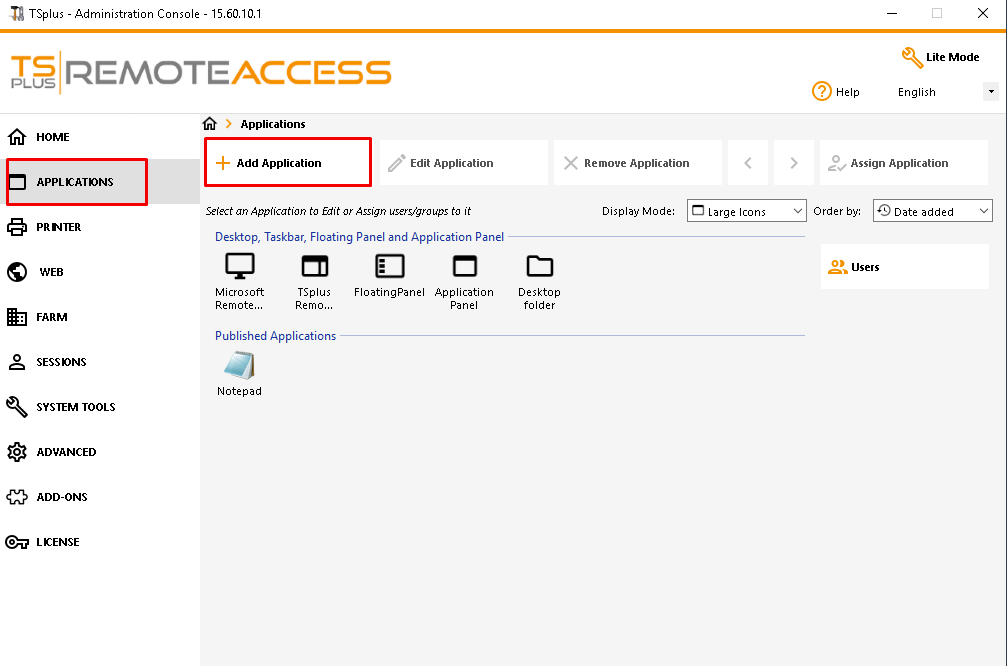Go to the Printer section

click(59, 227)
